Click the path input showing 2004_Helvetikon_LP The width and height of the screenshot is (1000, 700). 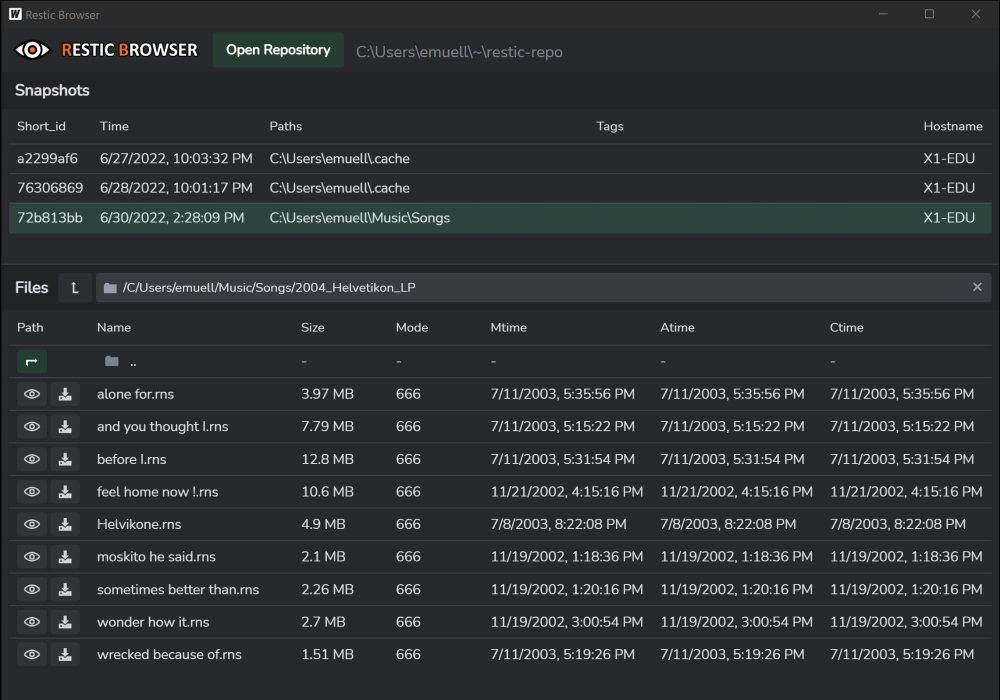coord(400,287)
